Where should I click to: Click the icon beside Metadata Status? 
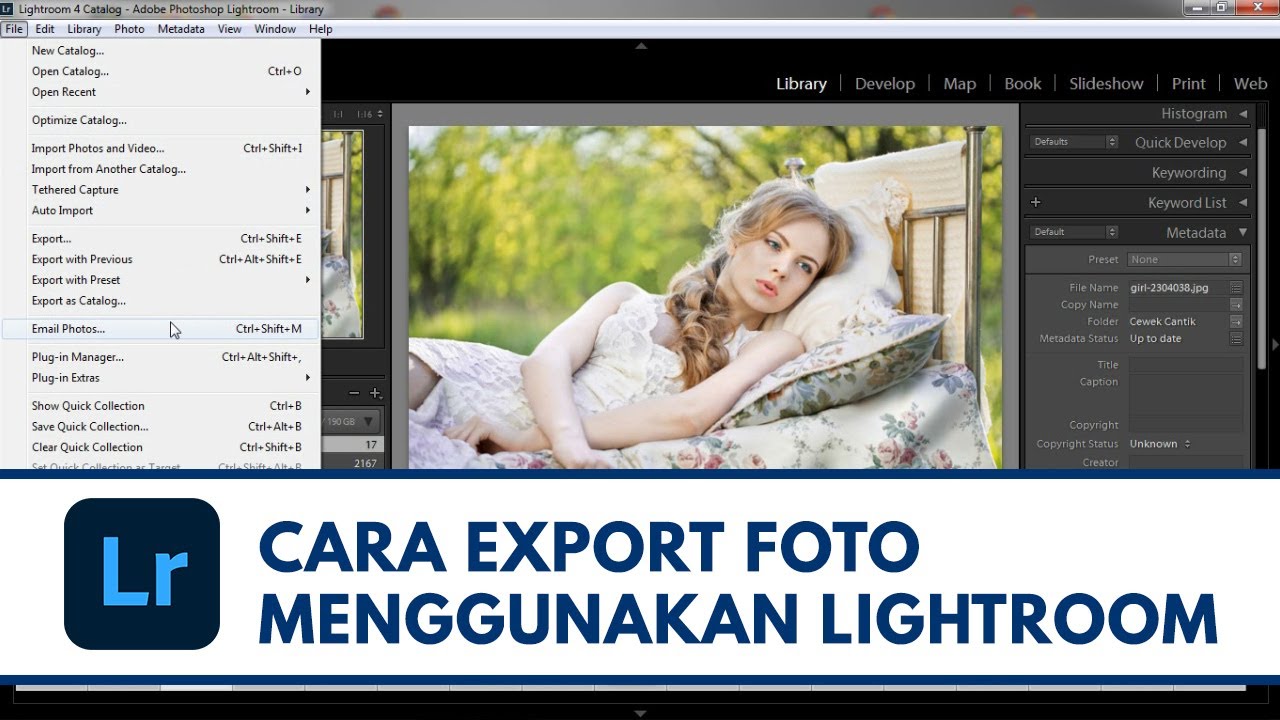(x=1236, y=339)
